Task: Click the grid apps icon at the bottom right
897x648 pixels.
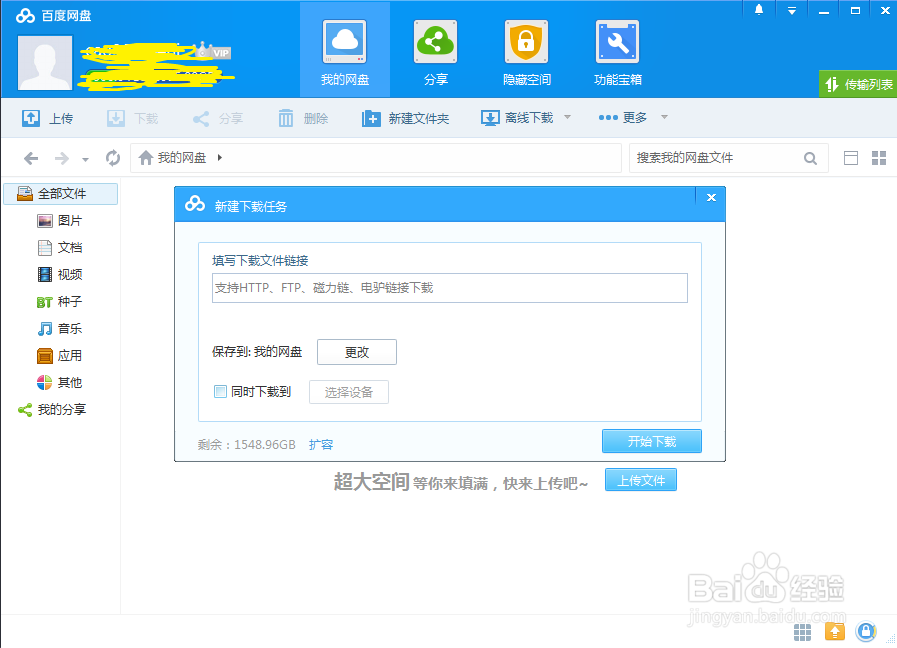Action: [x=802, y=632]
